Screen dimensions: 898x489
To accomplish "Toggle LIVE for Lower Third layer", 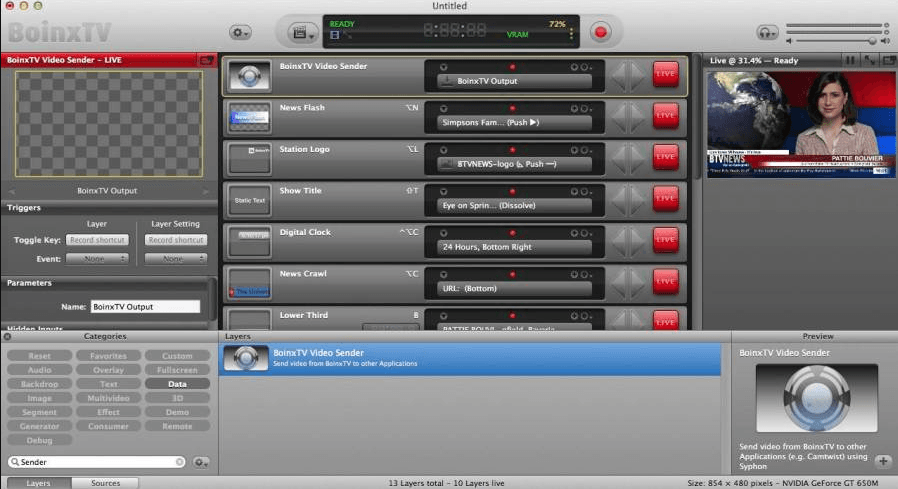I will [x=665, y=321].
